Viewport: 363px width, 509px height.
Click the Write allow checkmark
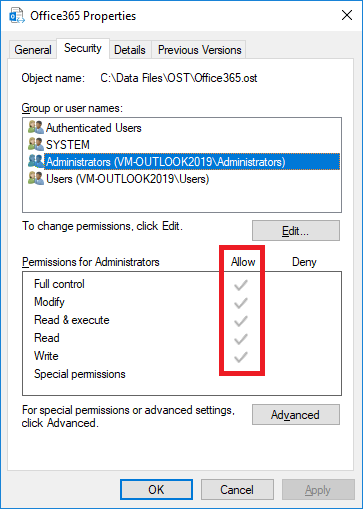240,357
